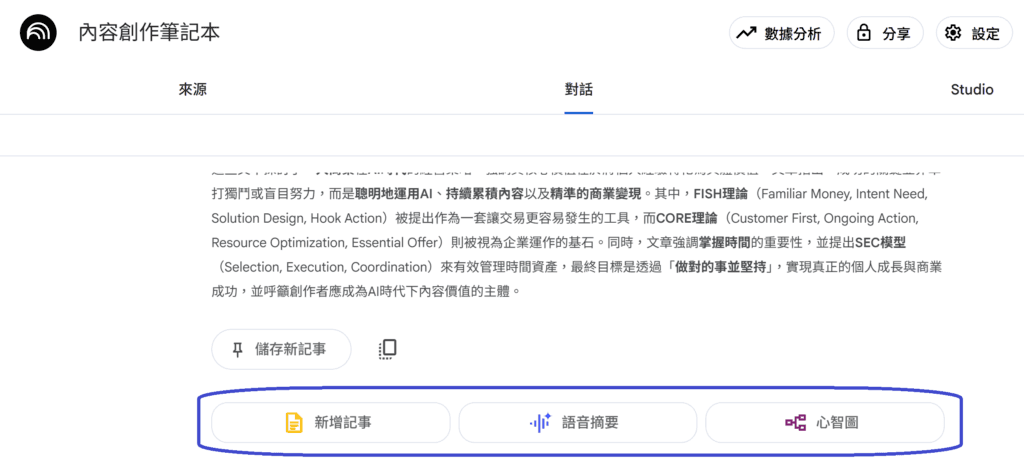
Task: Copy the response using copy icon
Action: pos(388,349)
